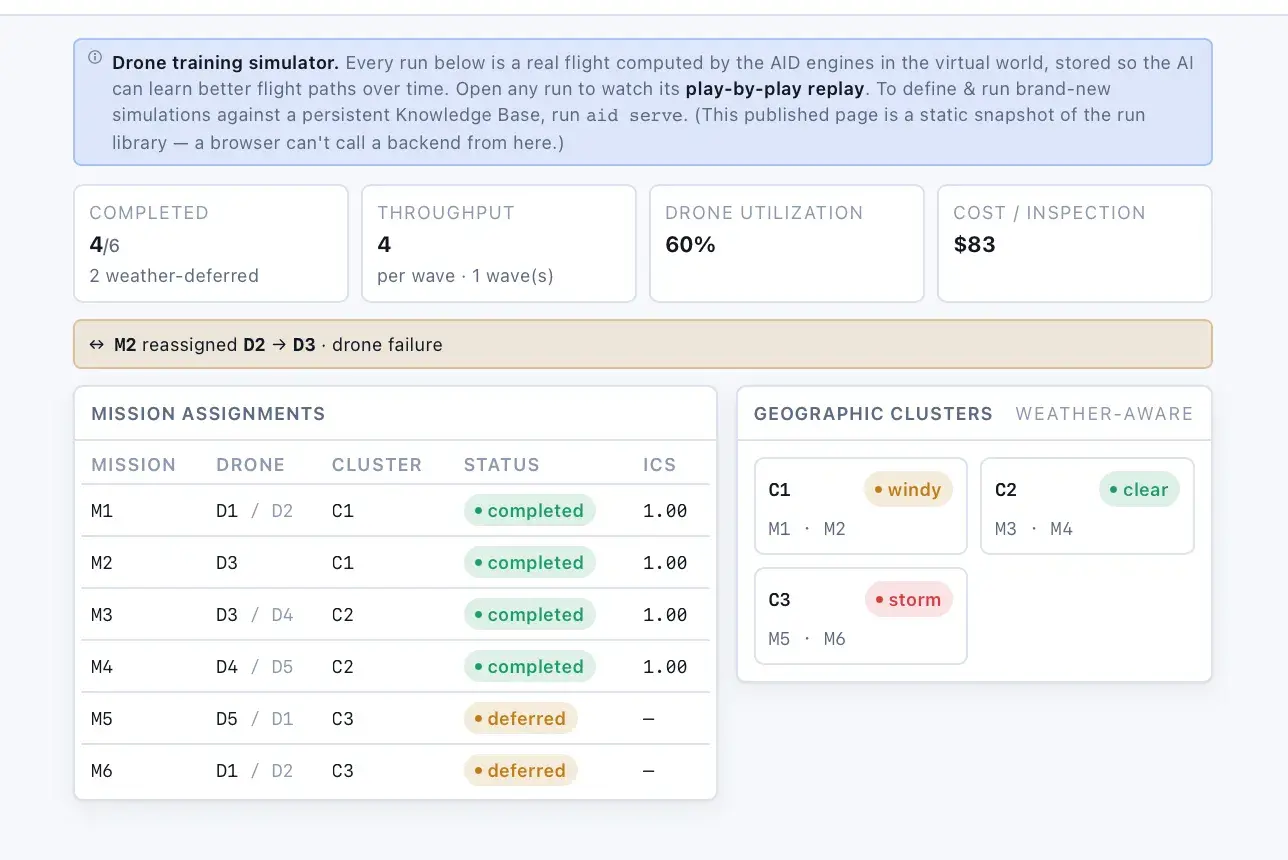This screenshot has height=860, width=1288.
Task: Select mission M1 in the table
Action: pyautogui.click(x=102, y=511)
